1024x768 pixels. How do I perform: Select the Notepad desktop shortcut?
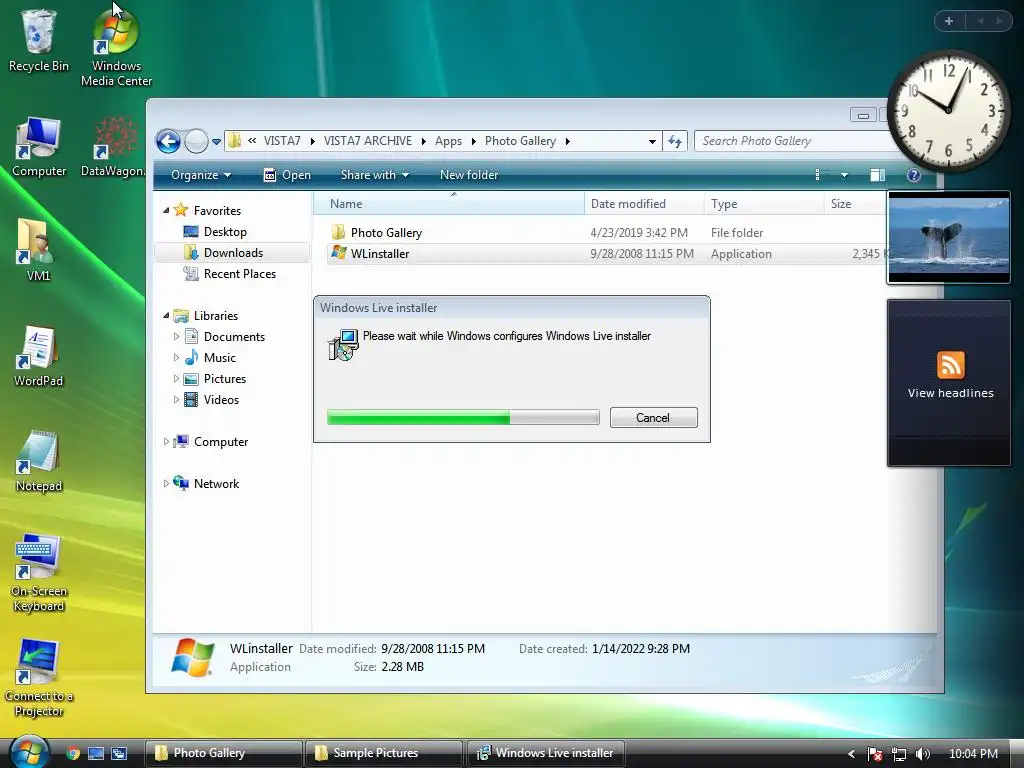coord(39,462)
